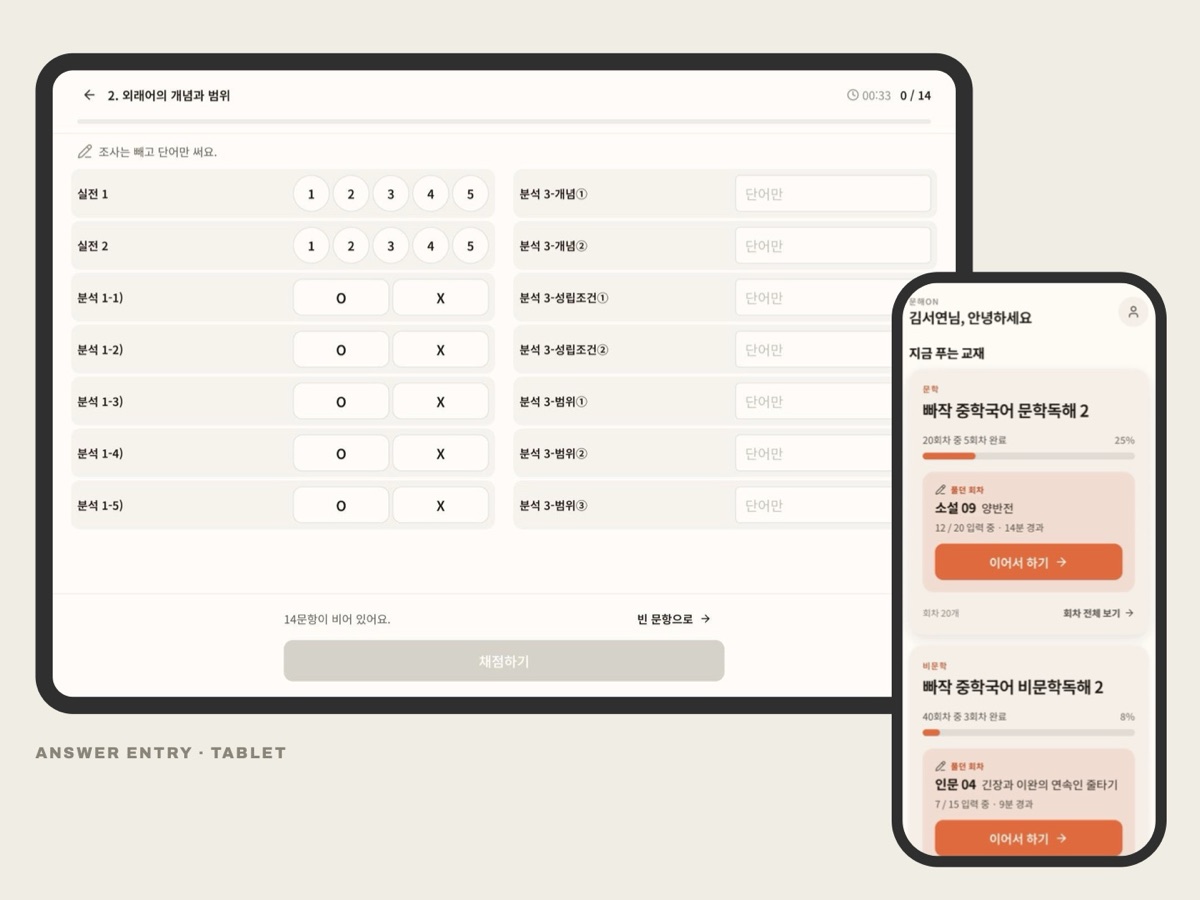Choose O for 분석 1-5)

(x=341, y=506)
